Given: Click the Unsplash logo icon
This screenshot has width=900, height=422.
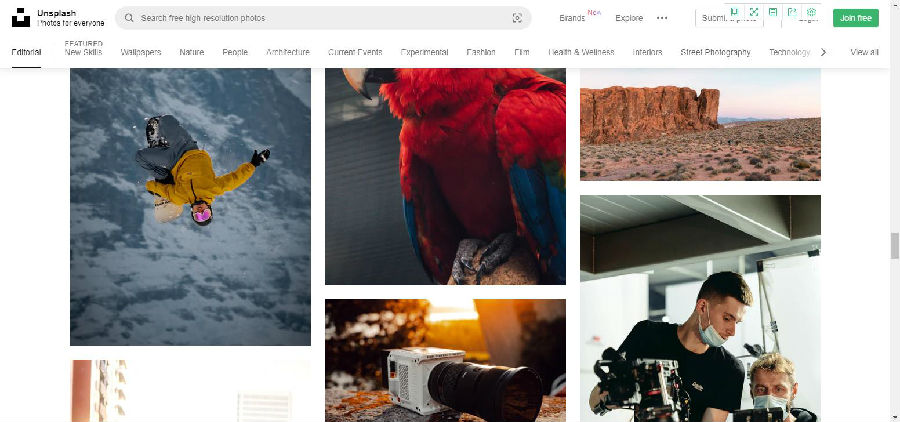Looking at the screenshot, I should pos(21,17).
